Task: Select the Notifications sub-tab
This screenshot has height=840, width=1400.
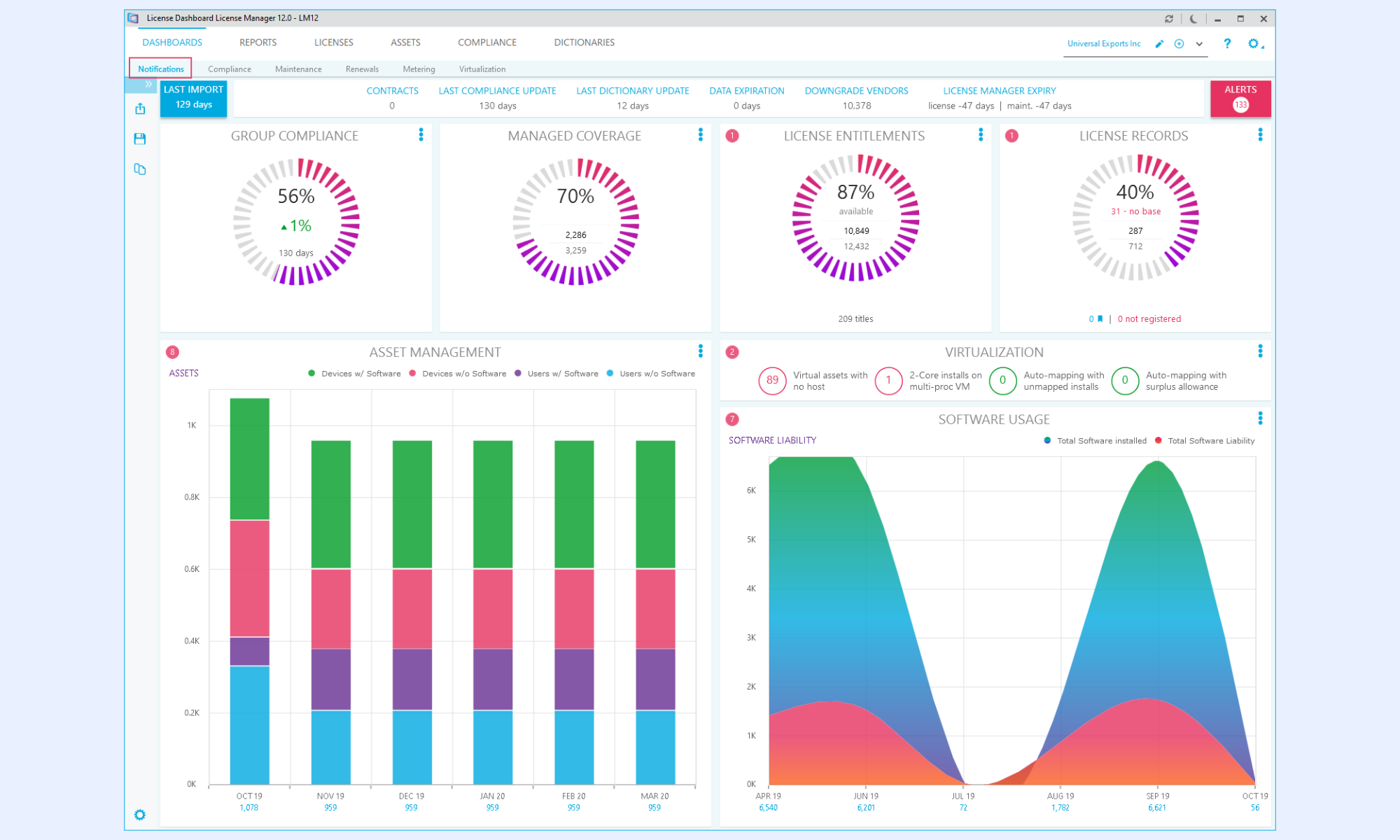Action: [160, 69]
